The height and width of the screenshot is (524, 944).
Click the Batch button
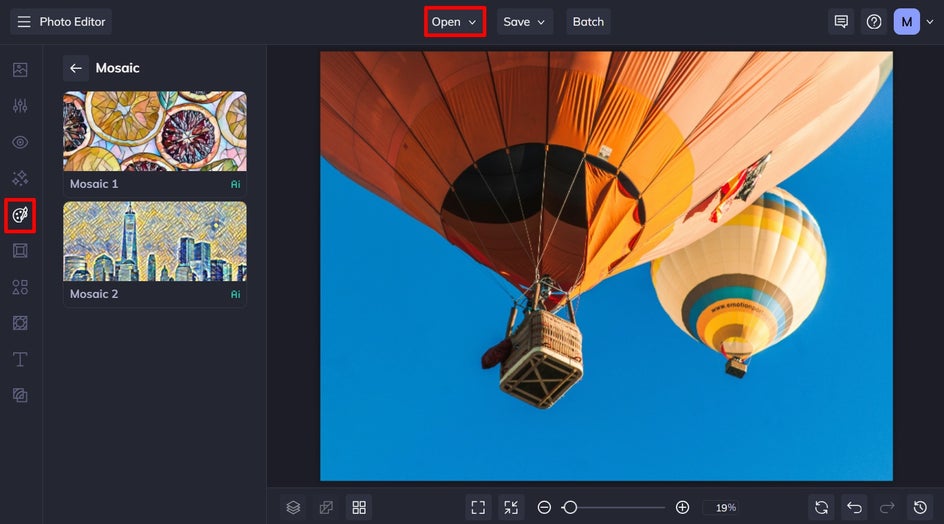[x=588, y=22]
